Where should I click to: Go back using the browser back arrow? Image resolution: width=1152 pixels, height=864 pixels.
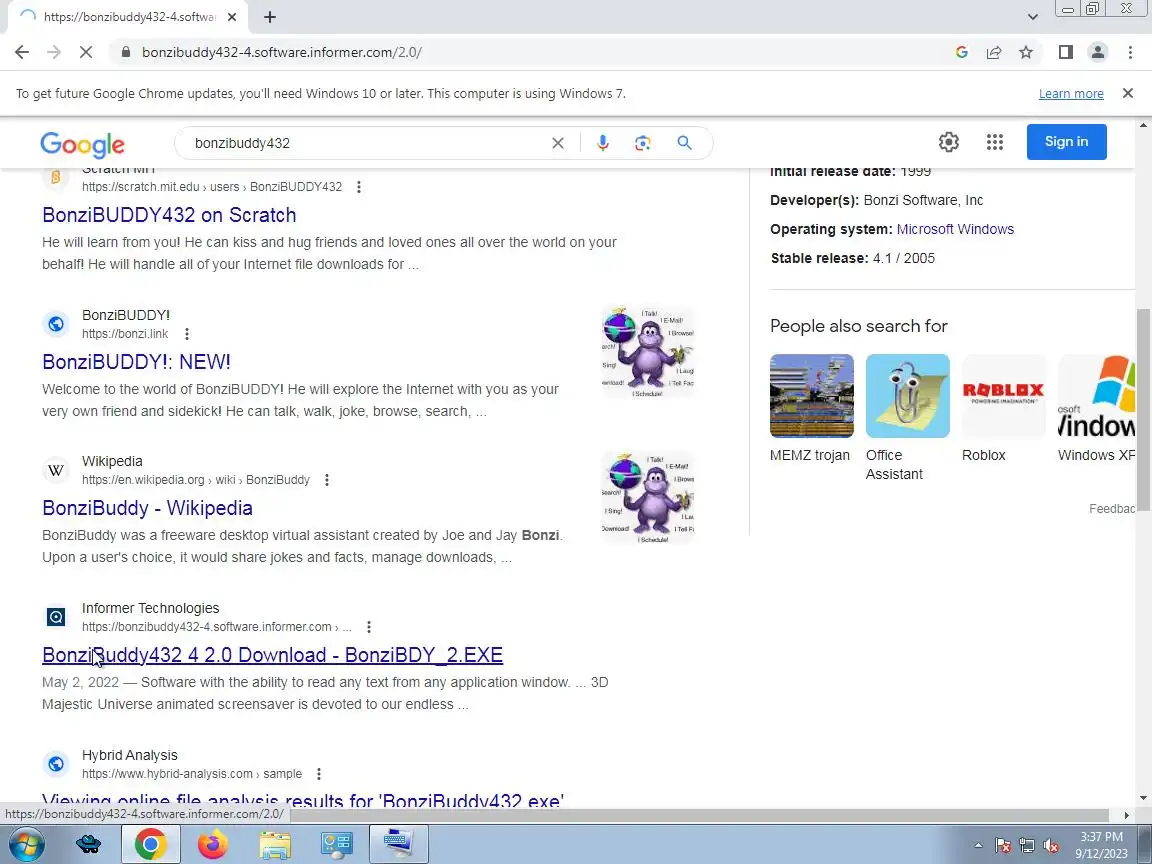[x=22, y=52]
